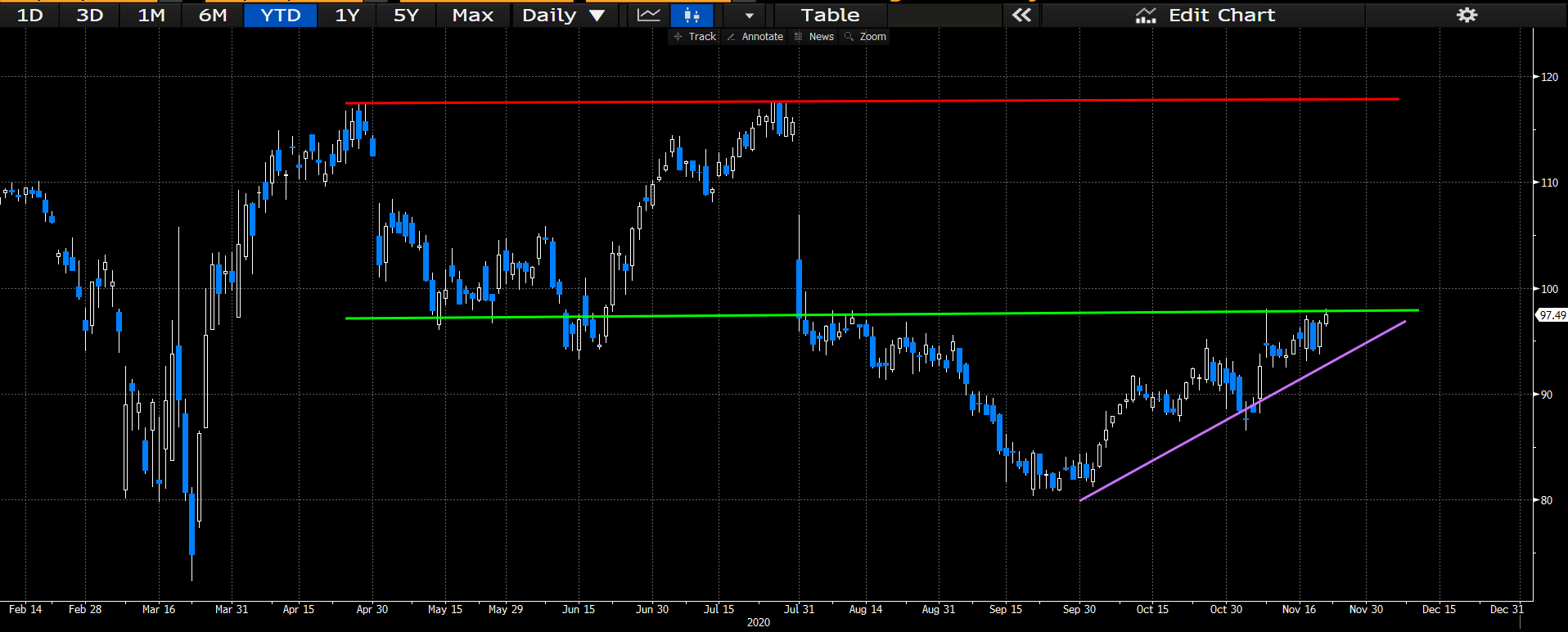The image size is (1568, 632).
Task: Select the 1D time range
Action: tap(29, 15)
